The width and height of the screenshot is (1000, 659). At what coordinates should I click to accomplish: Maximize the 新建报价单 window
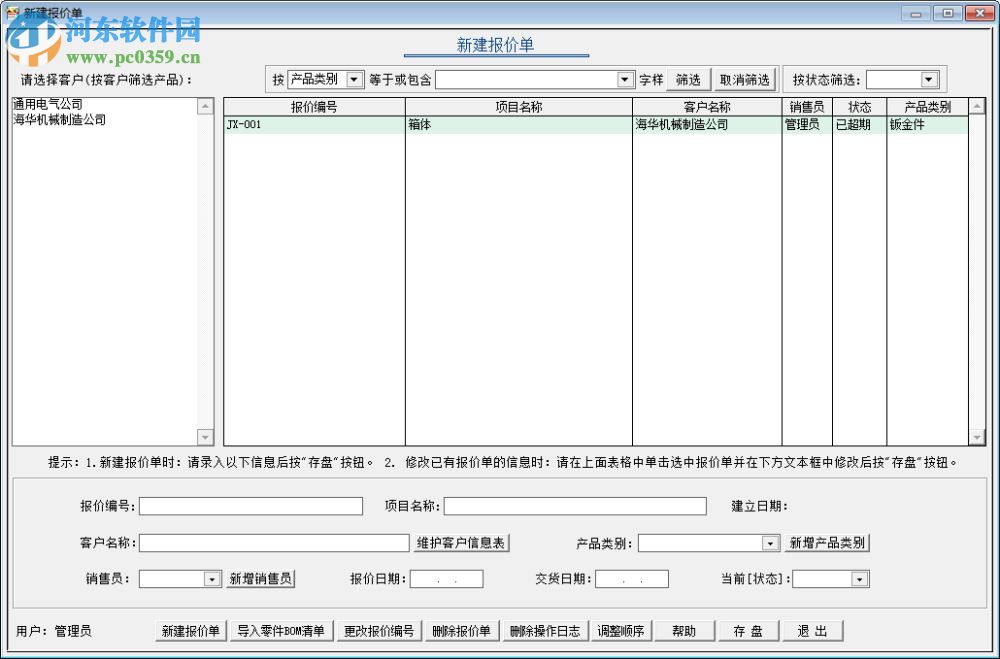(x=947, y=13)
